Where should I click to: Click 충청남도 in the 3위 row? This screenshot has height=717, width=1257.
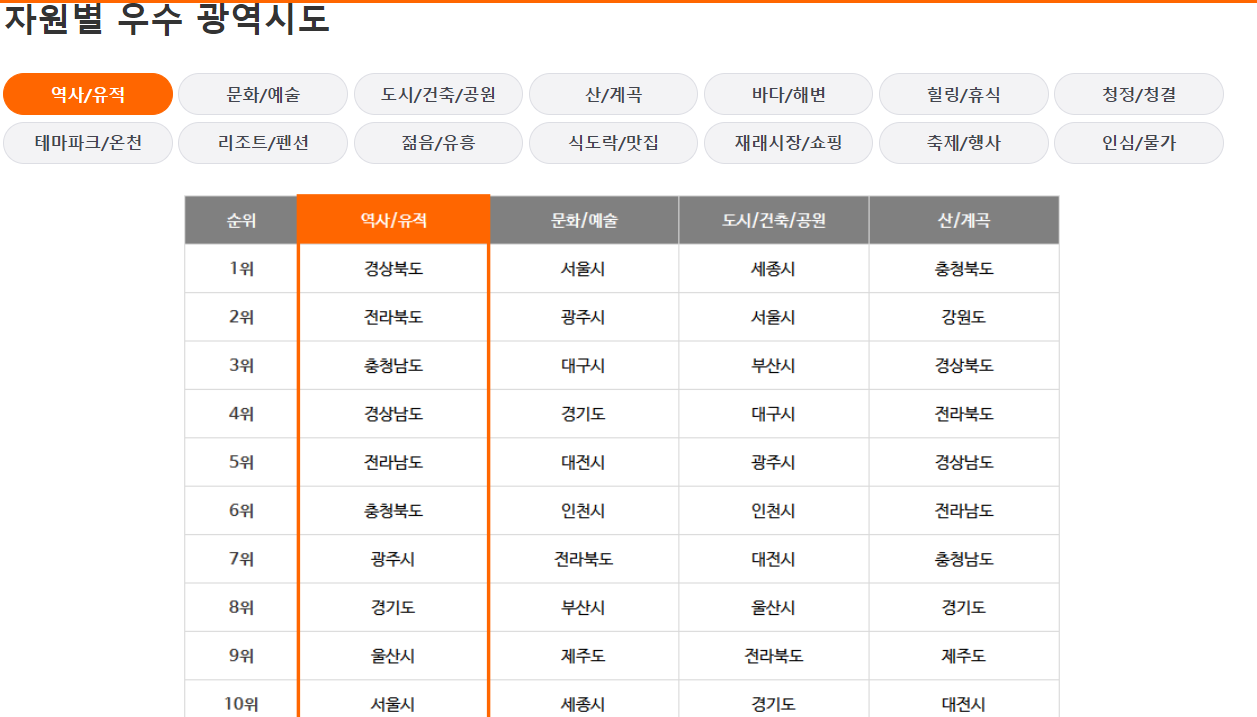(x=393, y=366)
